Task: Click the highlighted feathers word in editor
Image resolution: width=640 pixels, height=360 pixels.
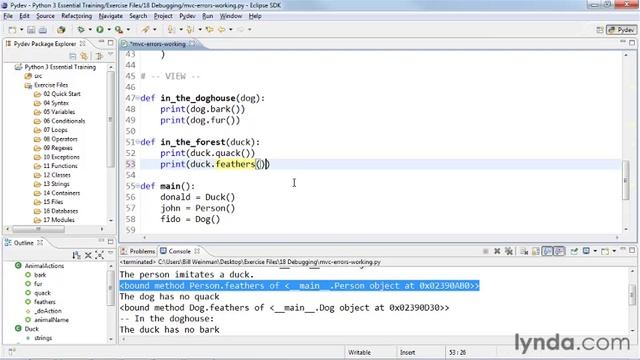Action: (235, 164)
